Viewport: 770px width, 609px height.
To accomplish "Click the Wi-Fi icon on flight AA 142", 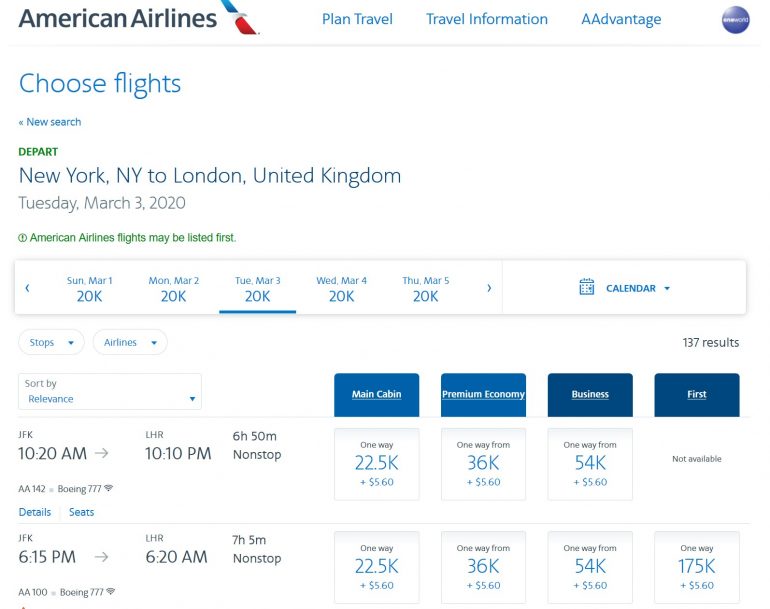I will (108, 489).
